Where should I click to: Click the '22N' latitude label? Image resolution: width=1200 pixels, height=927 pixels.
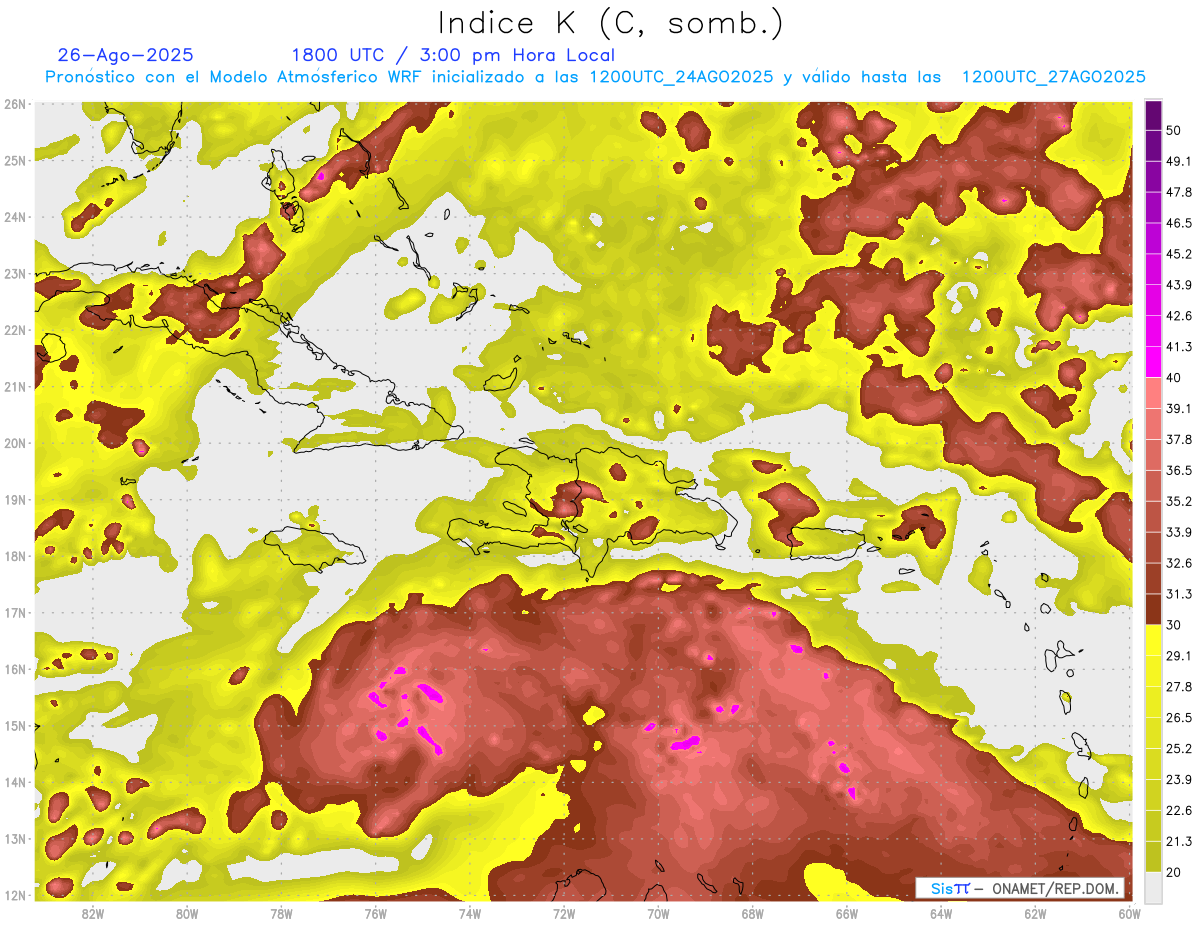(x=14, y=330)
